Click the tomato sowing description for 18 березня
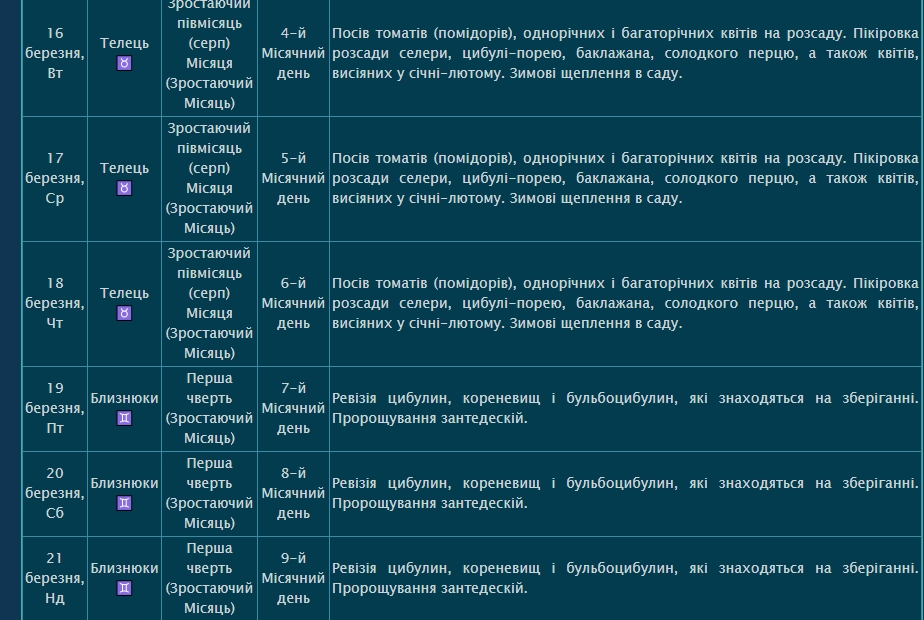This screenshot has width=924, height=620. [624, 303]
